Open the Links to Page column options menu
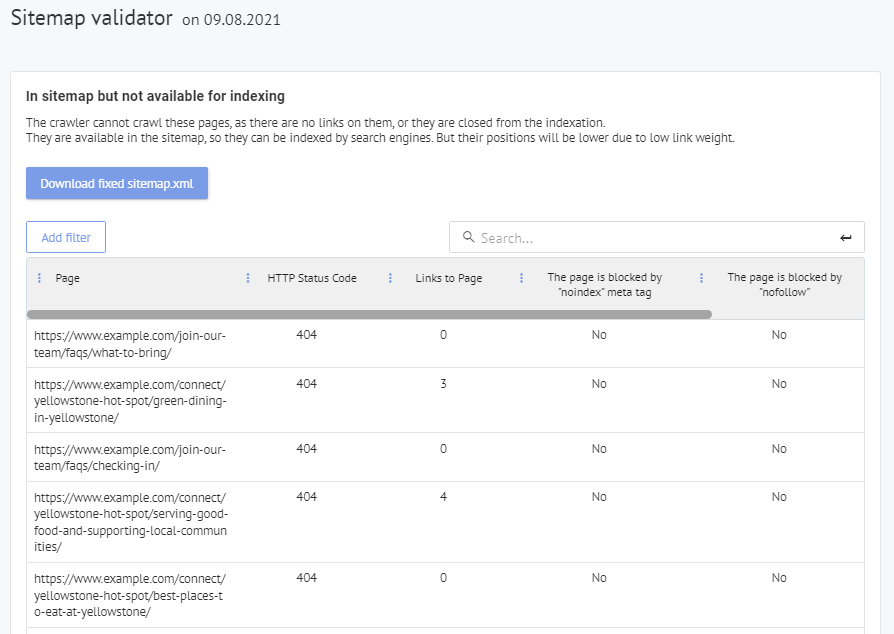The width and height of the screenshot is (894, 634). [390, 278]
